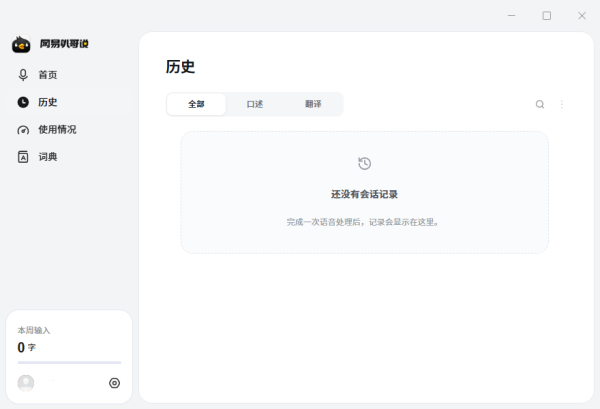Click the 网易叭哥说 bird logo icon
This screenshot has width=600, height=409.
[21, 44]
